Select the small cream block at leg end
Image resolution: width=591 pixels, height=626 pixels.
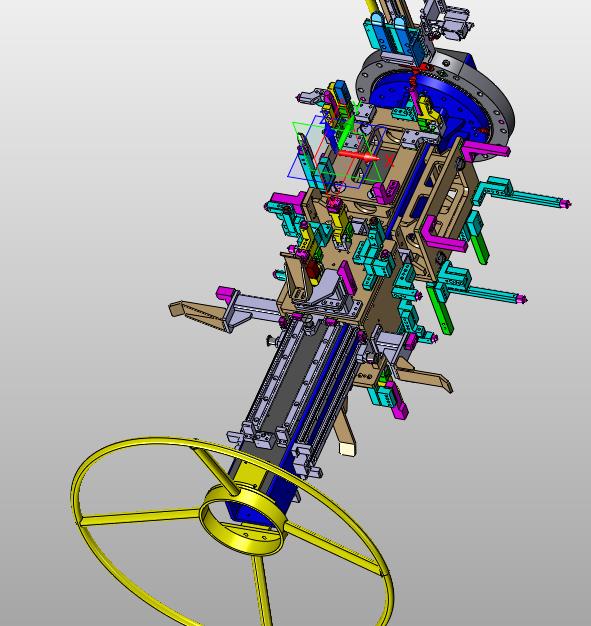tap(346, 448)
